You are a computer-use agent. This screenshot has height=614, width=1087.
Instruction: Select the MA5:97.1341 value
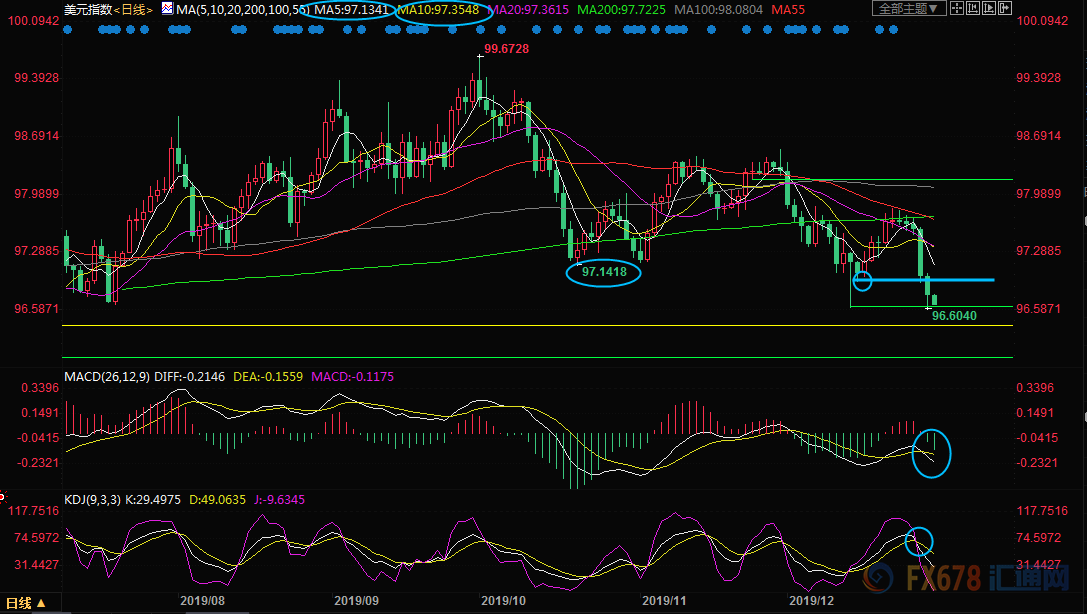coord(351,10)
